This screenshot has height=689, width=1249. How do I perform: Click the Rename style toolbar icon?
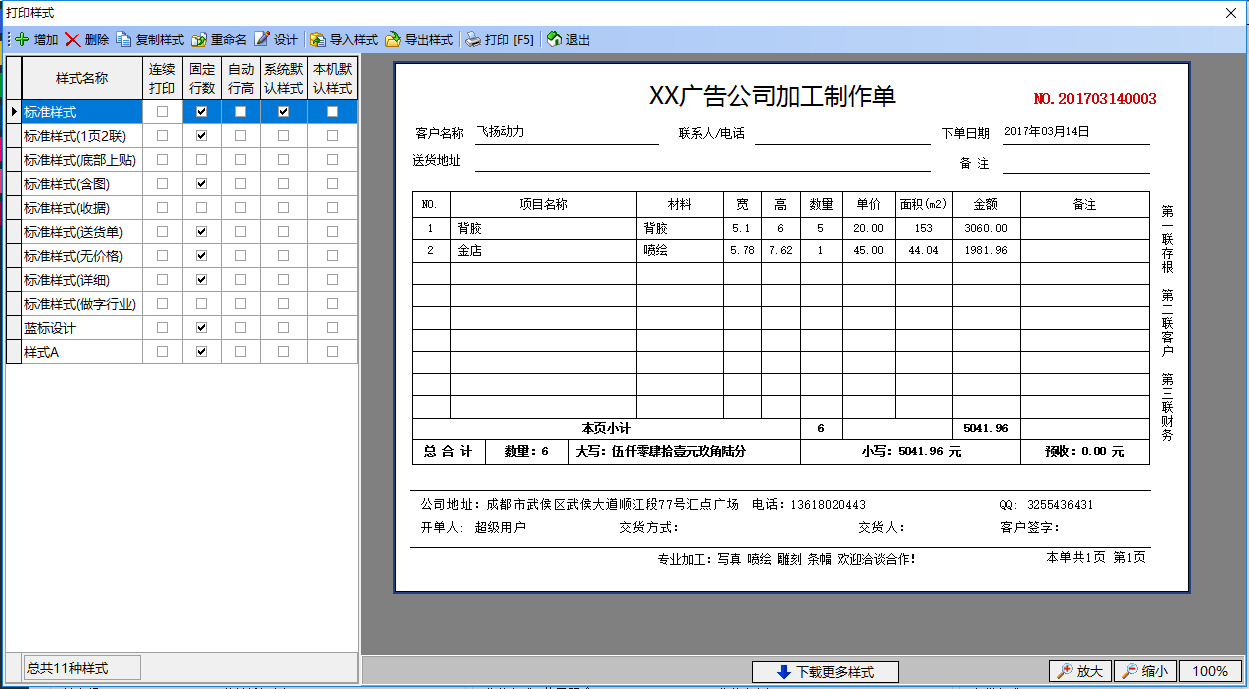coord(199,40)
